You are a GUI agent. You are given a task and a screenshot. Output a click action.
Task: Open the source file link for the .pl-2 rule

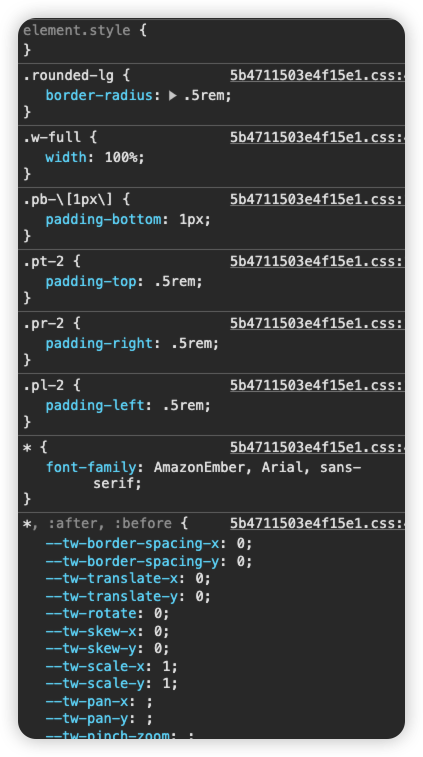coord(317,385)
